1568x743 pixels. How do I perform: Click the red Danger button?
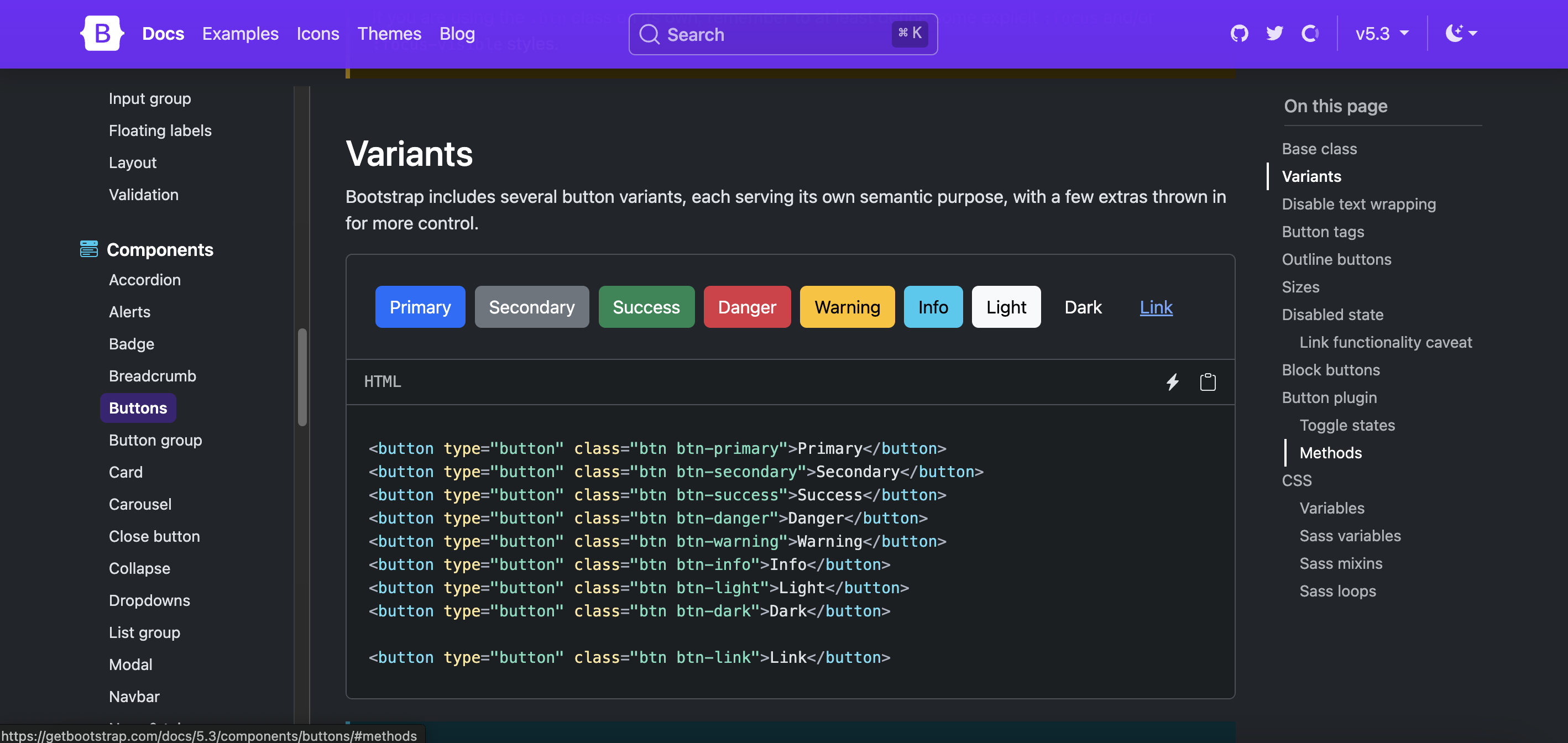click(747, 307)
